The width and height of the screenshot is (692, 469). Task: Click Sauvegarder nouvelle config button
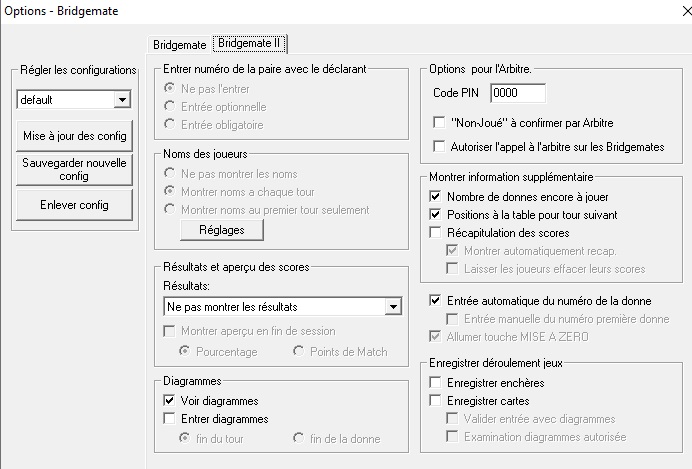coord(74,169)
